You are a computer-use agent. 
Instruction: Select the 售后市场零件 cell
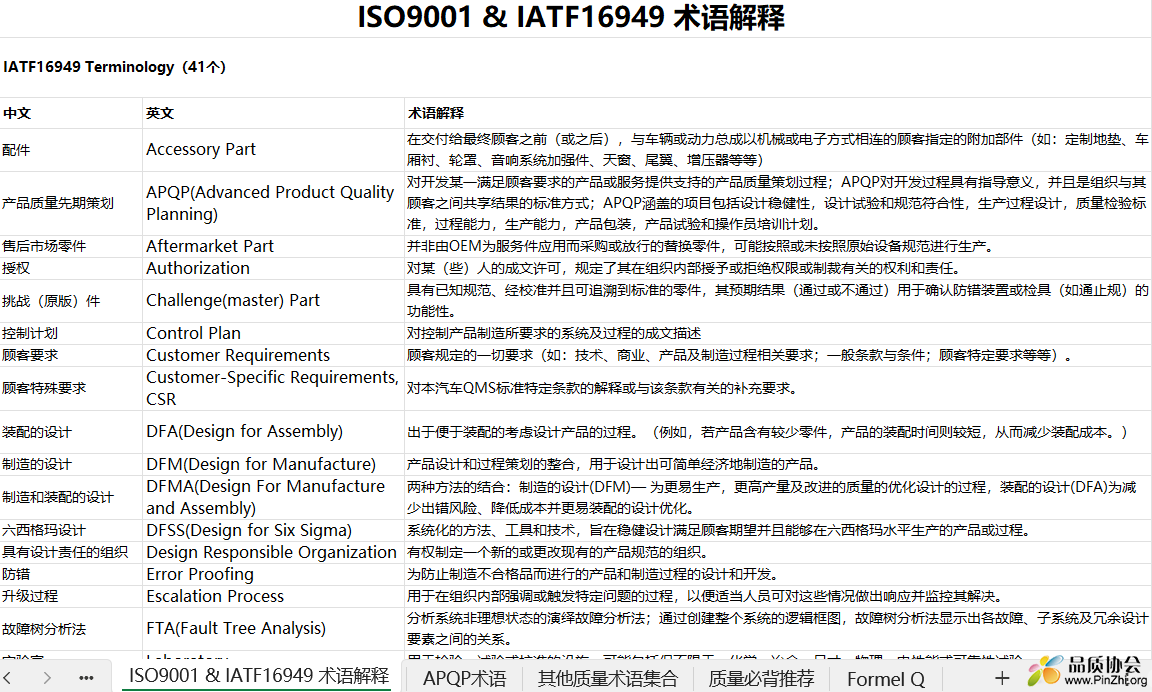pos(71,246)
